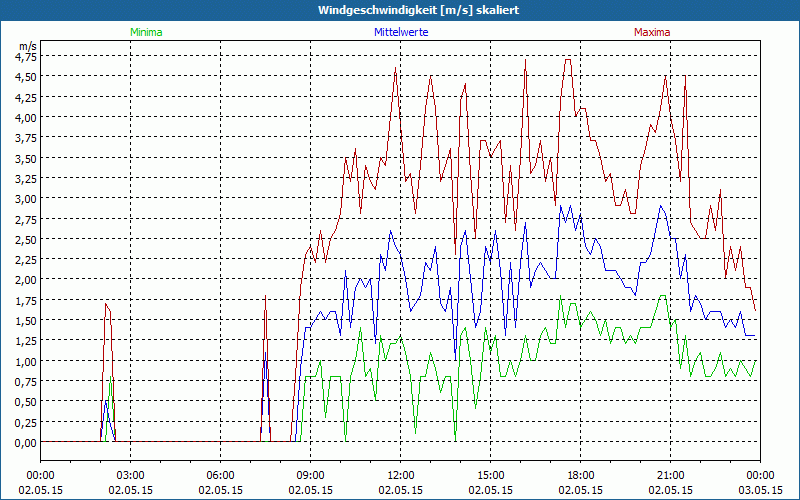Viewport: 800px width, 500px height.
Task: Click the Minima legend label
Action: [146, 32]
